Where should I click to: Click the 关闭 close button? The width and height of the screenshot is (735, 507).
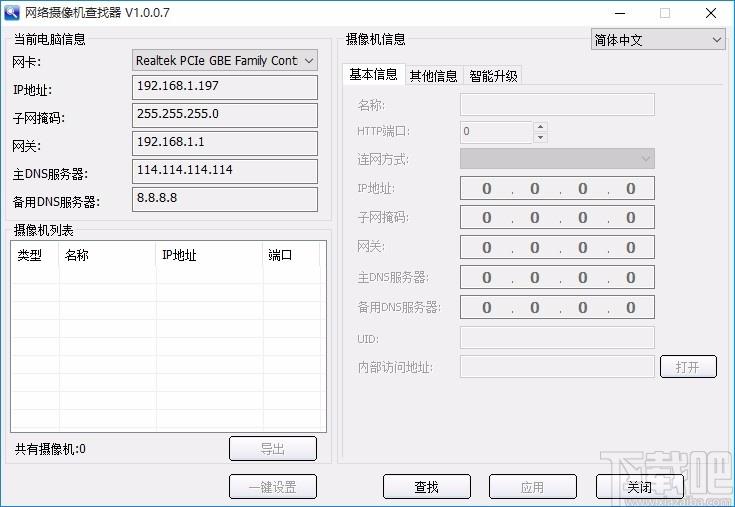point(639,487)
